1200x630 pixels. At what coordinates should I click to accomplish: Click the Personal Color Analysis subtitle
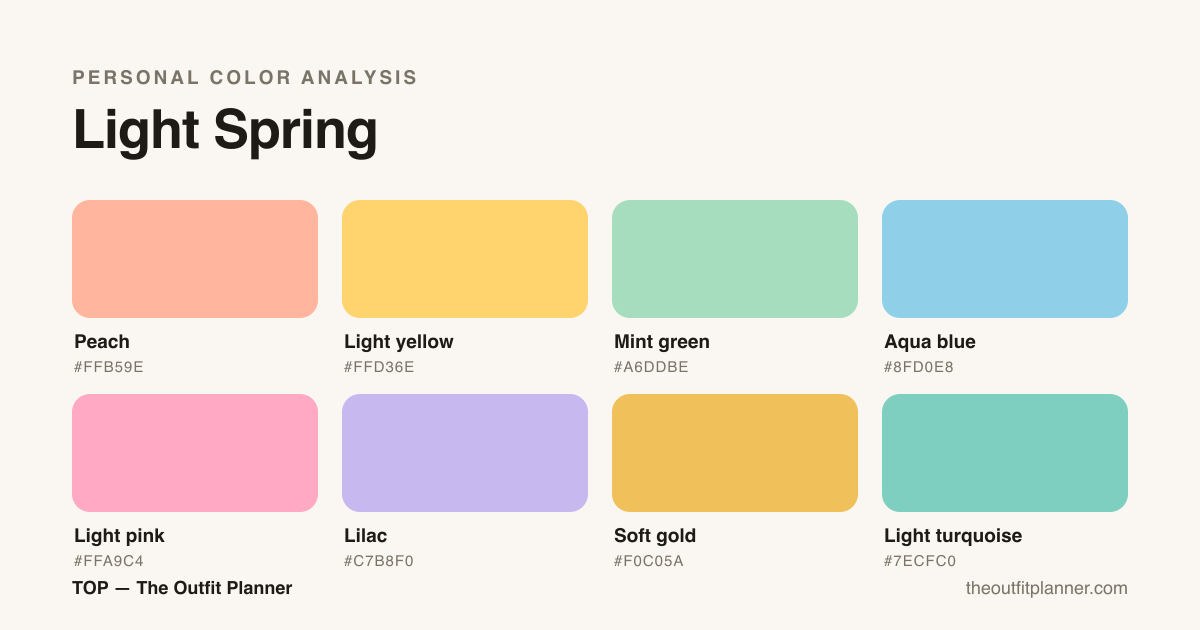point(245,77)
